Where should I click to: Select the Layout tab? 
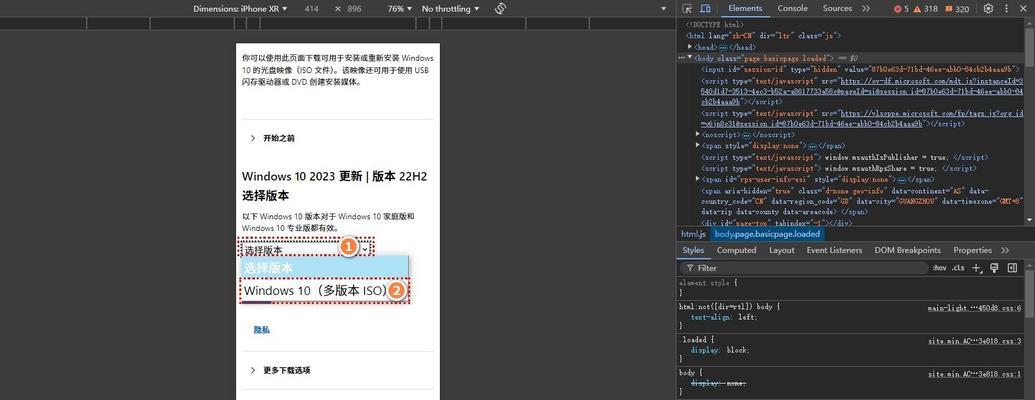[782, 250]
